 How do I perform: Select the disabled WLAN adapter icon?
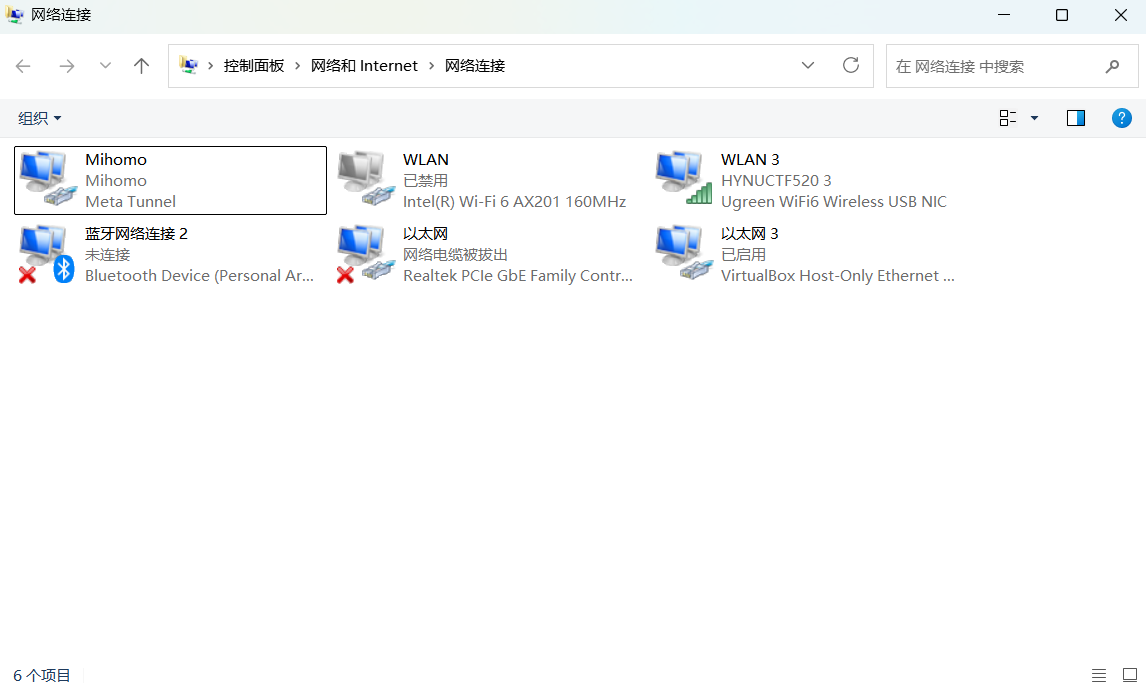[x=364, y=179]
